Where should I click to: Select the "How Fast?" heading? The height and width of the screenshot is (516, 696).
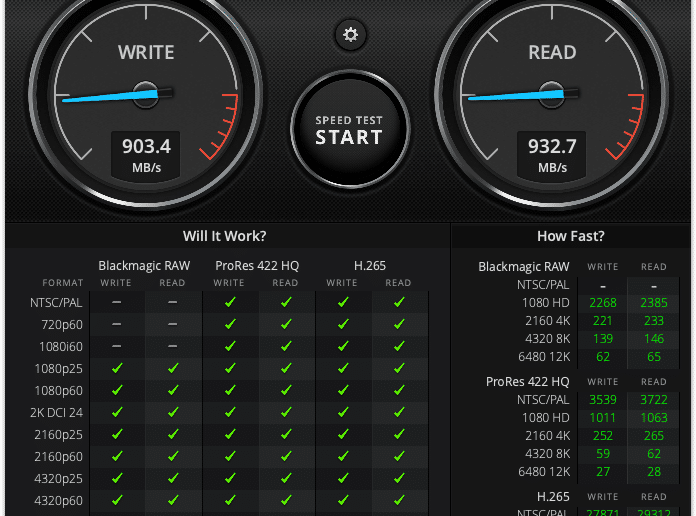[571, 236]
